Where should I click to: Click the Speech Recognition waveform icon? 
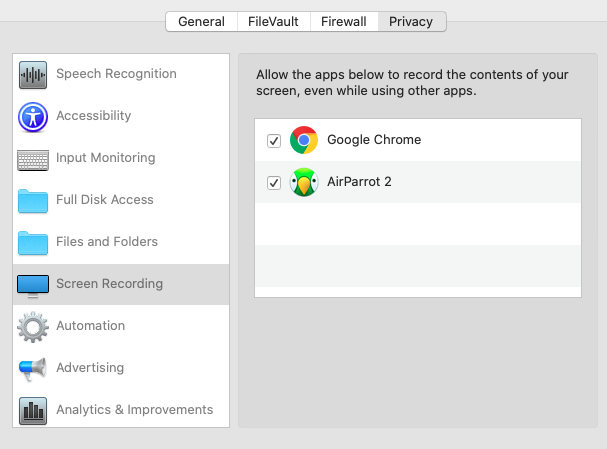click(x=33, y=75)
